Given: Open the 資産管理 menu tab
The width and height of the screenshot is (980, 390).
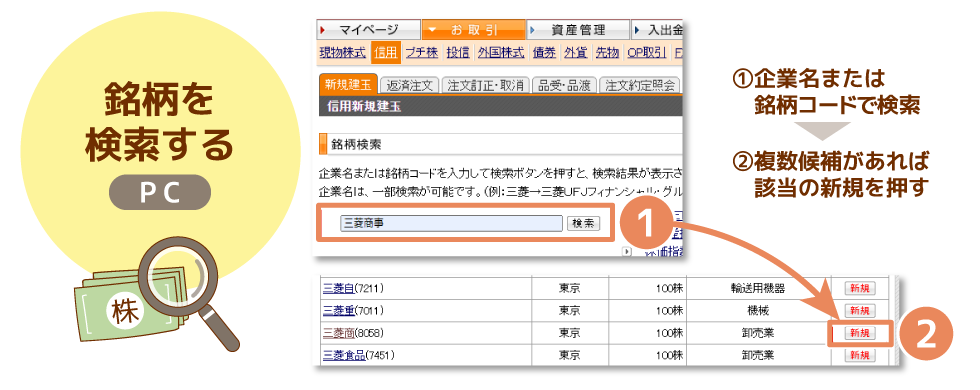Looking at the screenshot, I should [578, 29].
